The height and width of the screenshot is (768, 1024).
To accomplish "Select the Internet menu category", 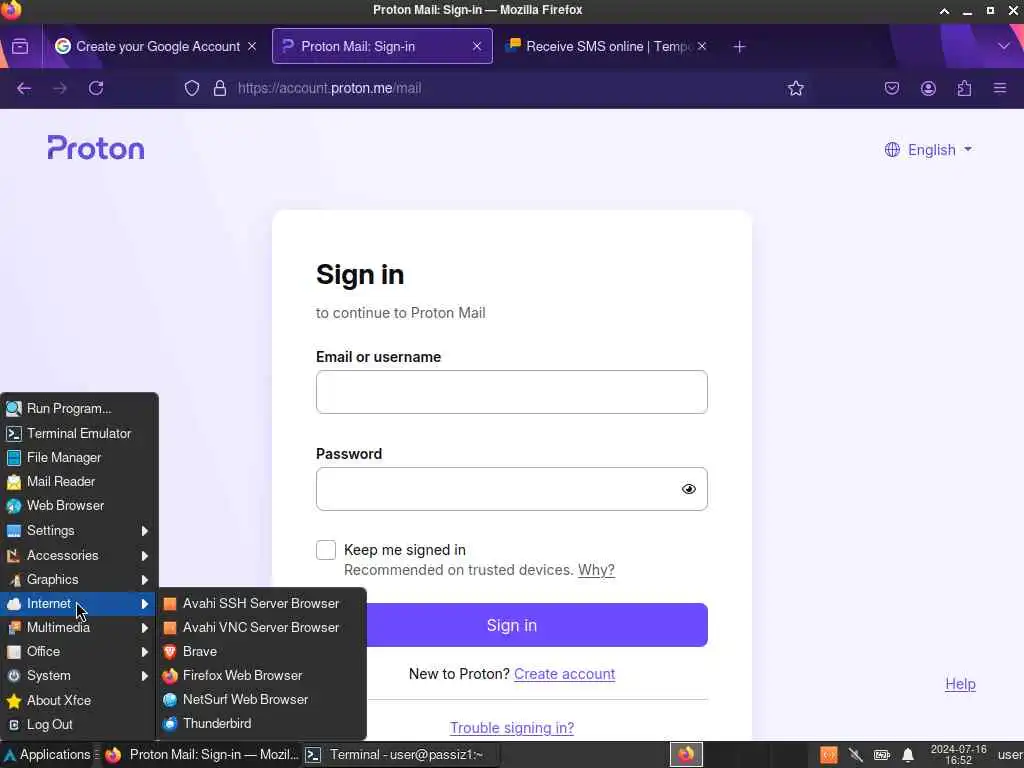I will pyautogui.click(x=79, y=603).
